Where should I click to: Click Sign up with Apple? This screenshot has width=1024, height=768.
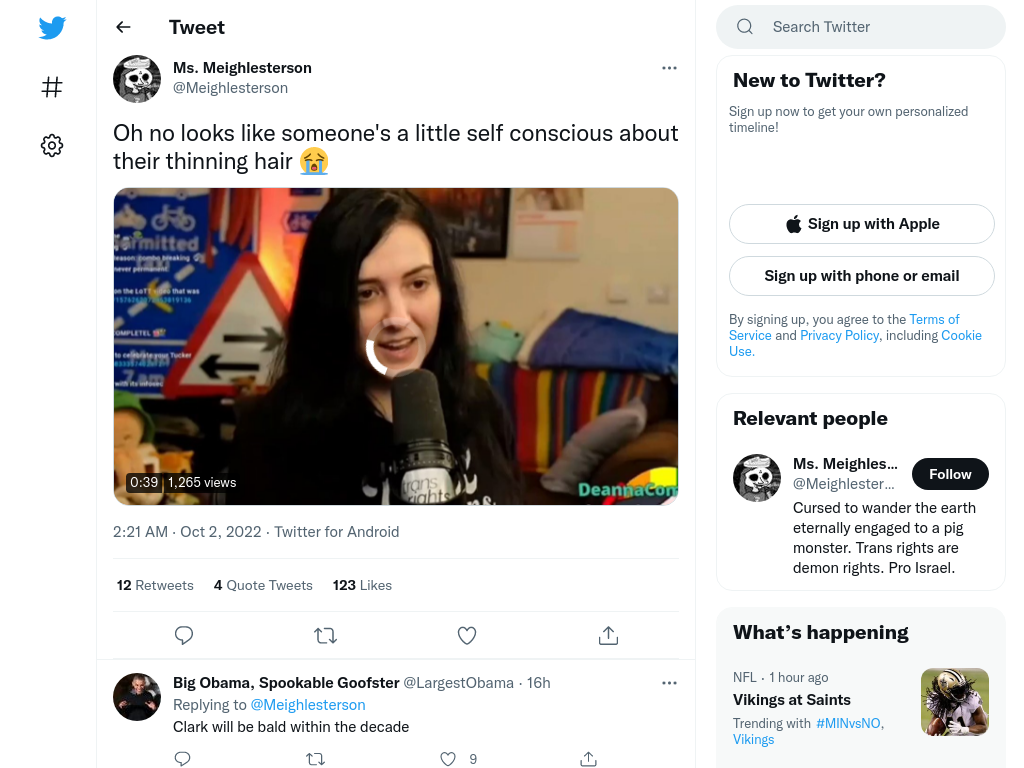[861, 224]
